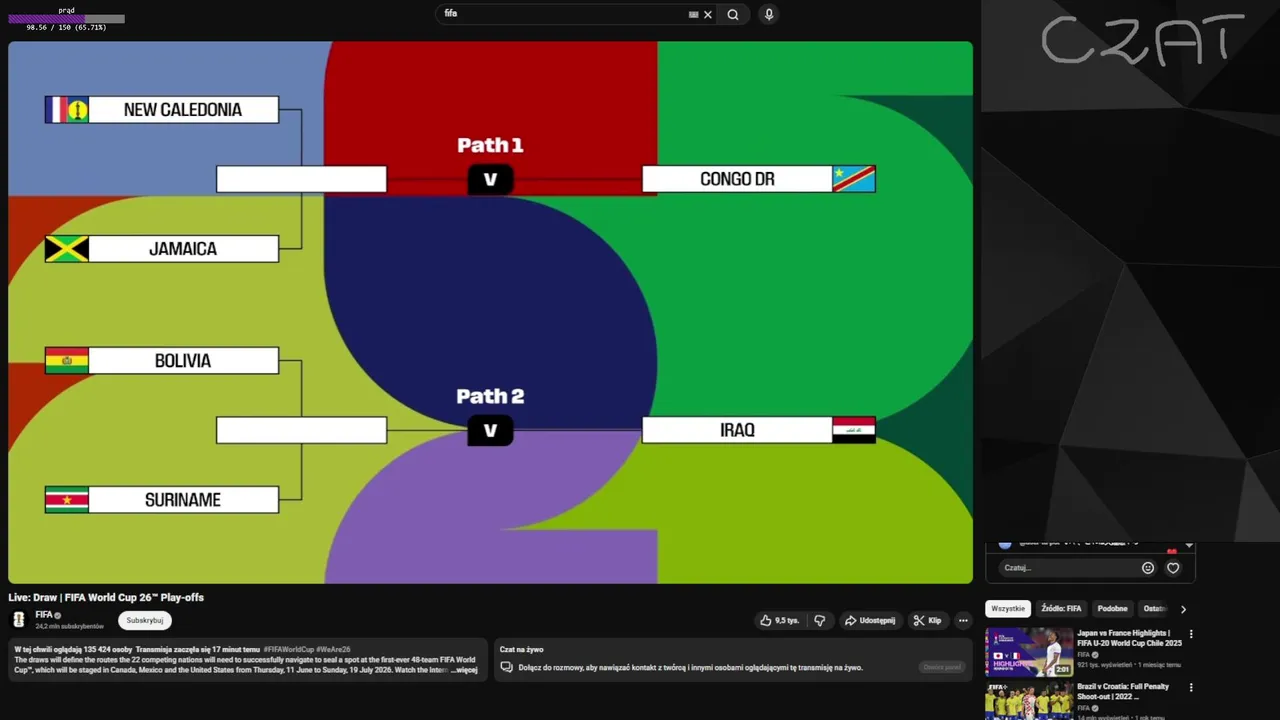The height and width of the screenshot is (720, 1280).
Task: Like the video with thumbs up
Action: (x=780, y=620)
